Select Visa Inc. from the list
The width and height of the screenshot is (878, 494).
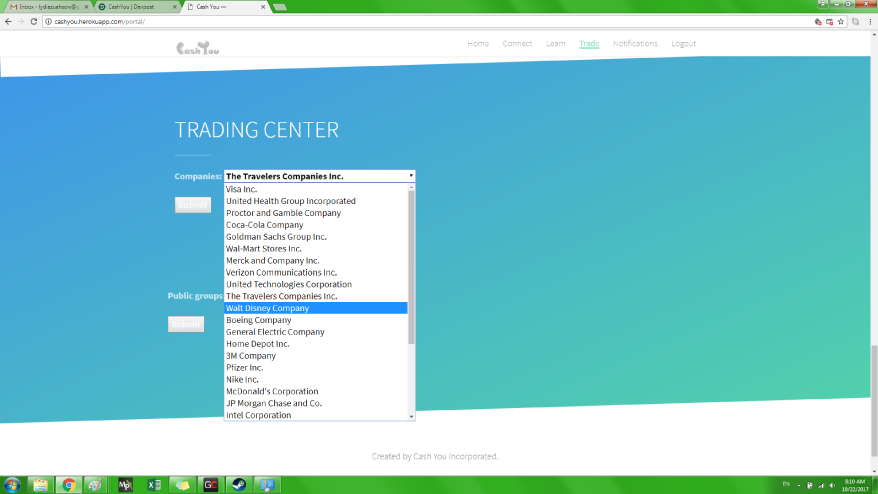pyautogui.click(x=316, y=189)
